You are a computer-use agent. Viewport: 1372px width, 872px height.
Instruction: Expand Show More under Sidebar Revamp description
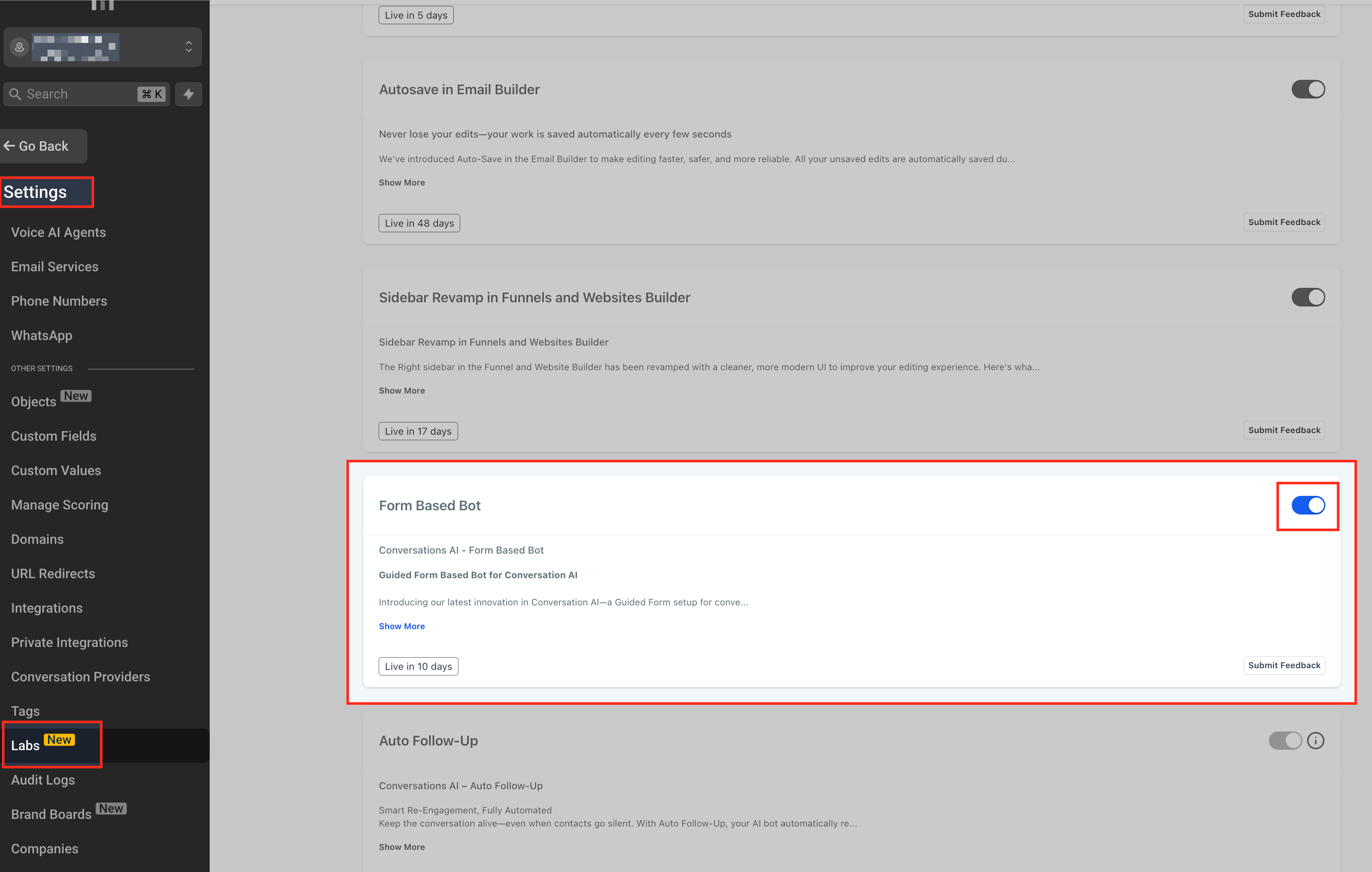(x=402, y=391)
